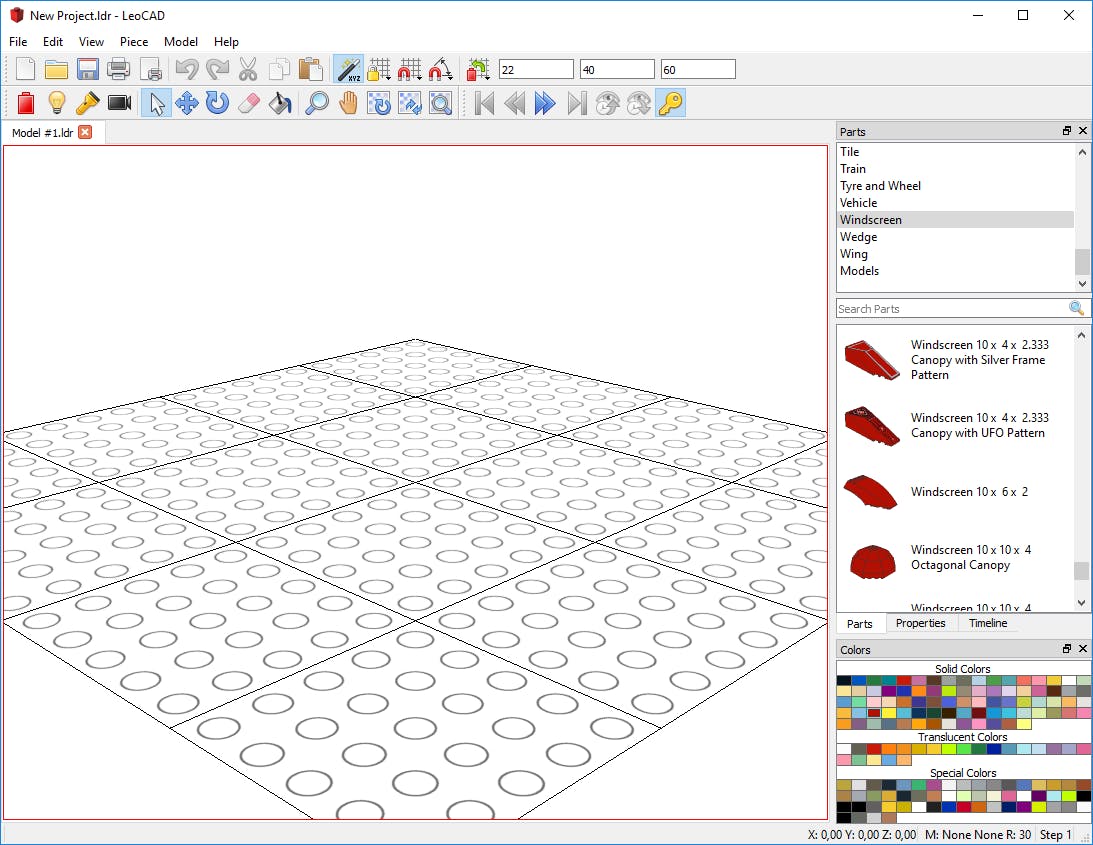Open the Piece menu
The image size is (1093, 845).
point(134,42)
